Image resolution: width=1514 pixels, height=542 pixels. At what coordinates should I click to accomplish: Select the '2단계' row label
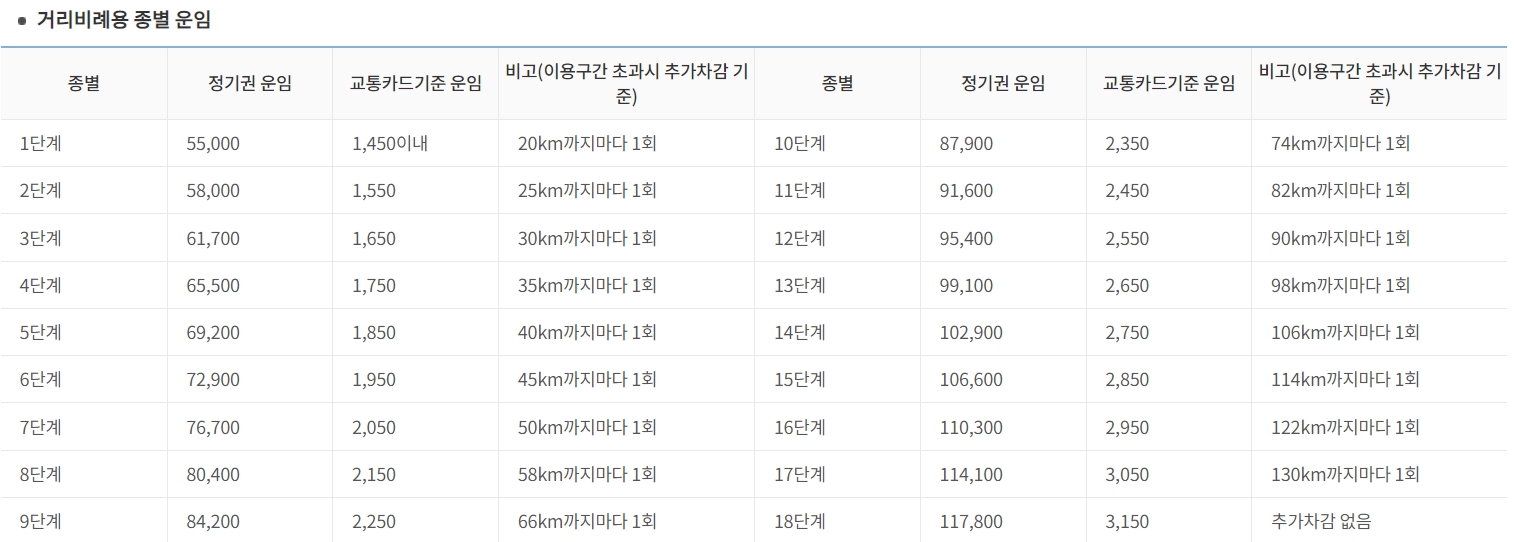pos(41,190)
